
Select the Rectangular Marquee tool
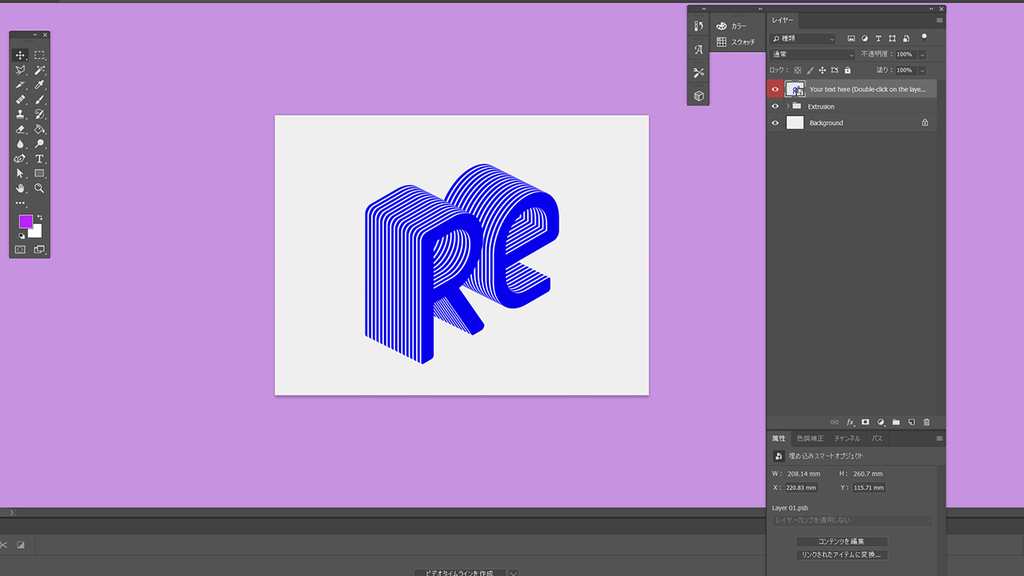coord(39,56)
